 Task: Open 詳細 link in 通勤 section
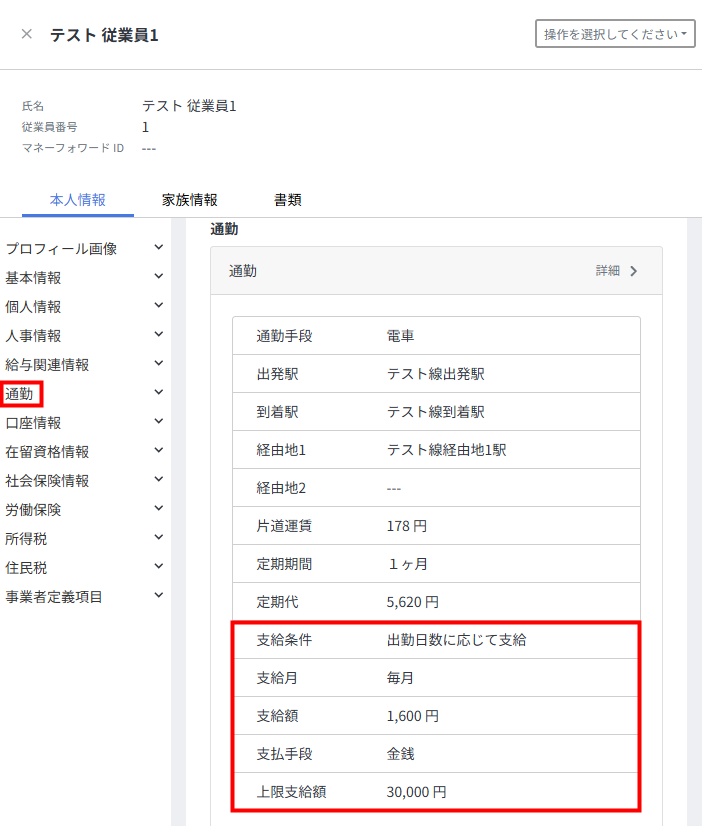pyautogui.click(x=608, y=271)
